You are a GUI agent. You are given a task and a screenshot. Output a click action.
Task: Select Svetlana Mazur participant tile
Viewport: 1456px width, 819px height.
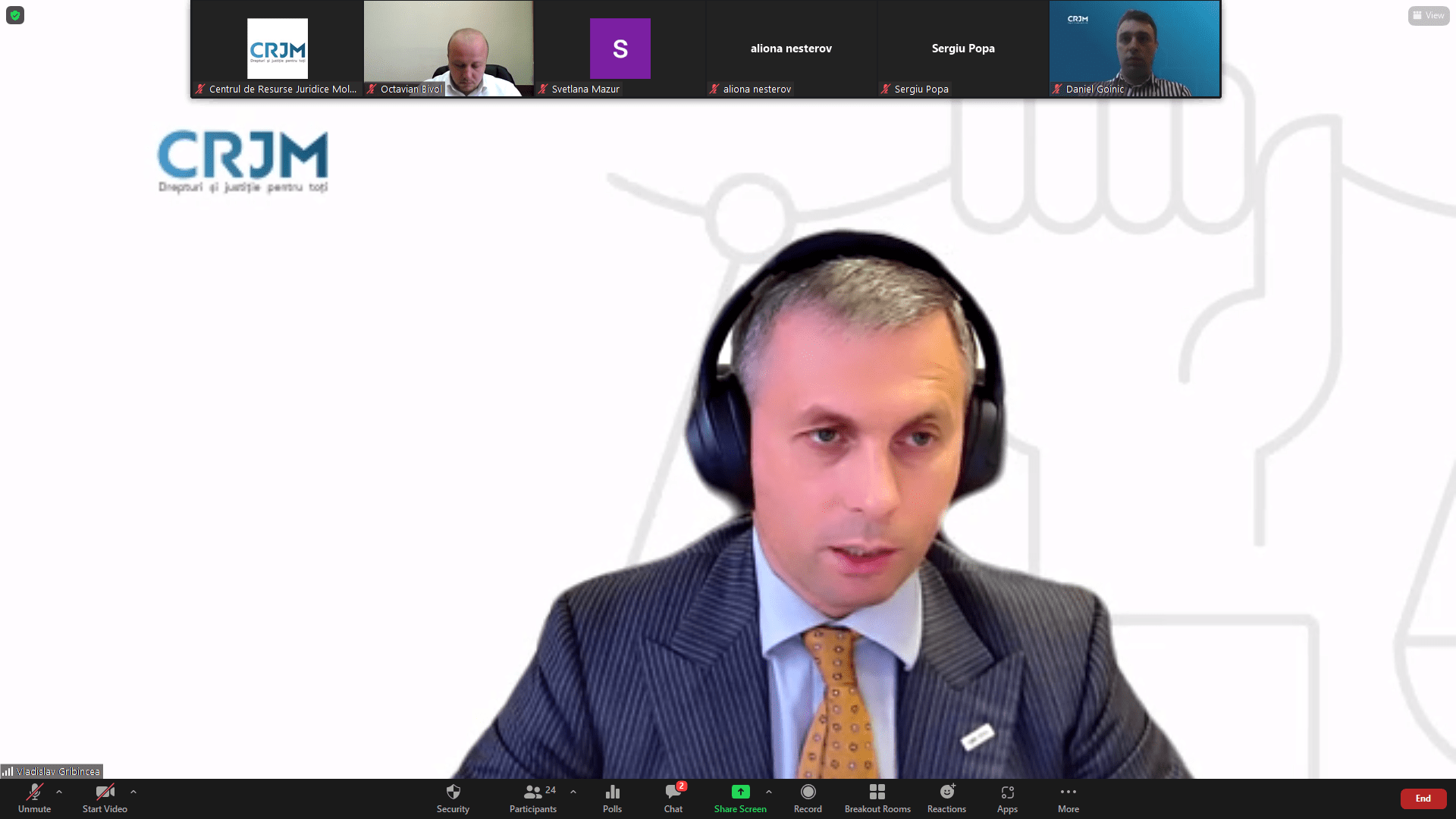(x=620, y=49)
